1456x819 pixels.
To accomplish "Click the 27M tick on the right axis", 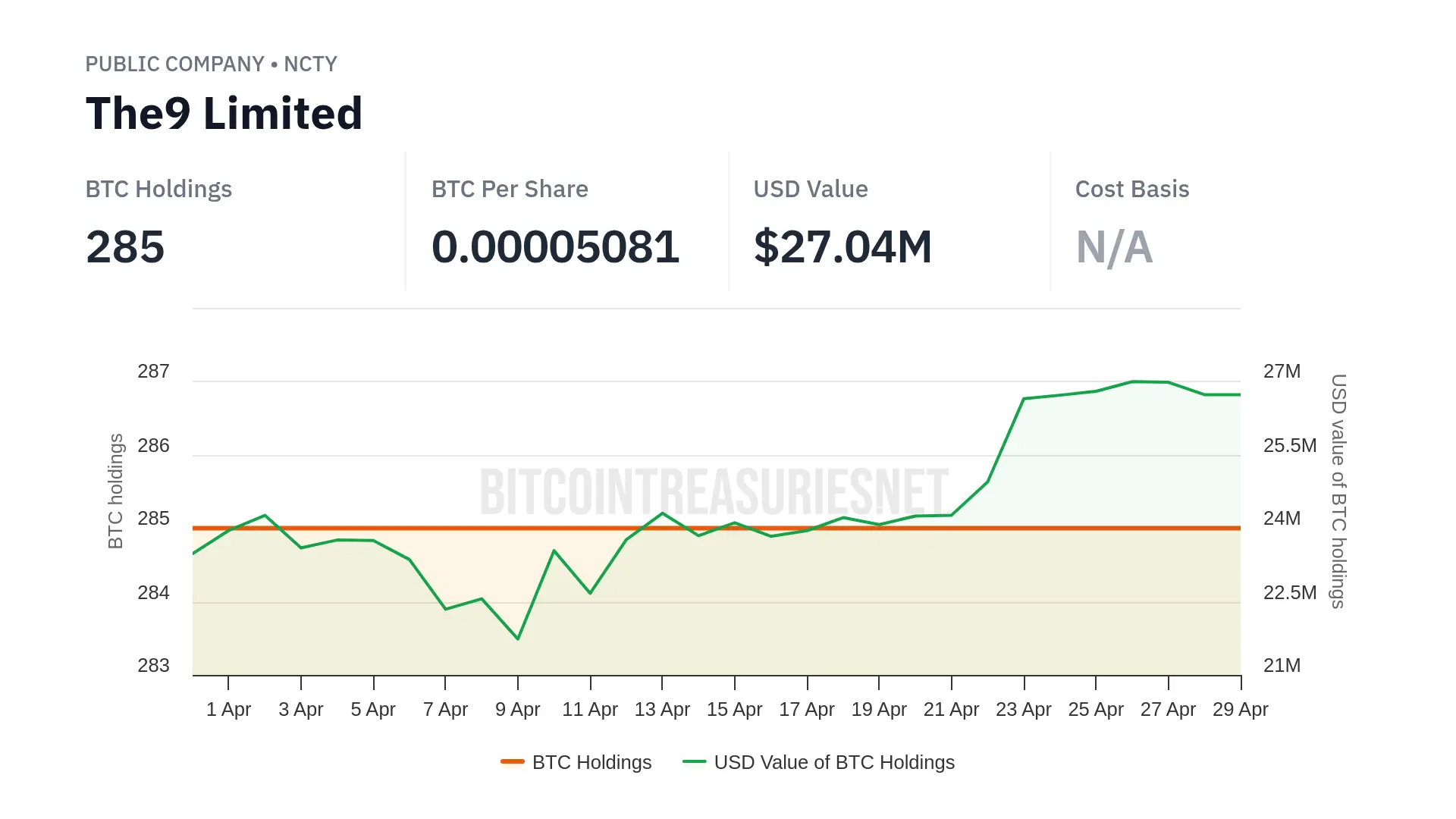I will (x=1282, y=372).
